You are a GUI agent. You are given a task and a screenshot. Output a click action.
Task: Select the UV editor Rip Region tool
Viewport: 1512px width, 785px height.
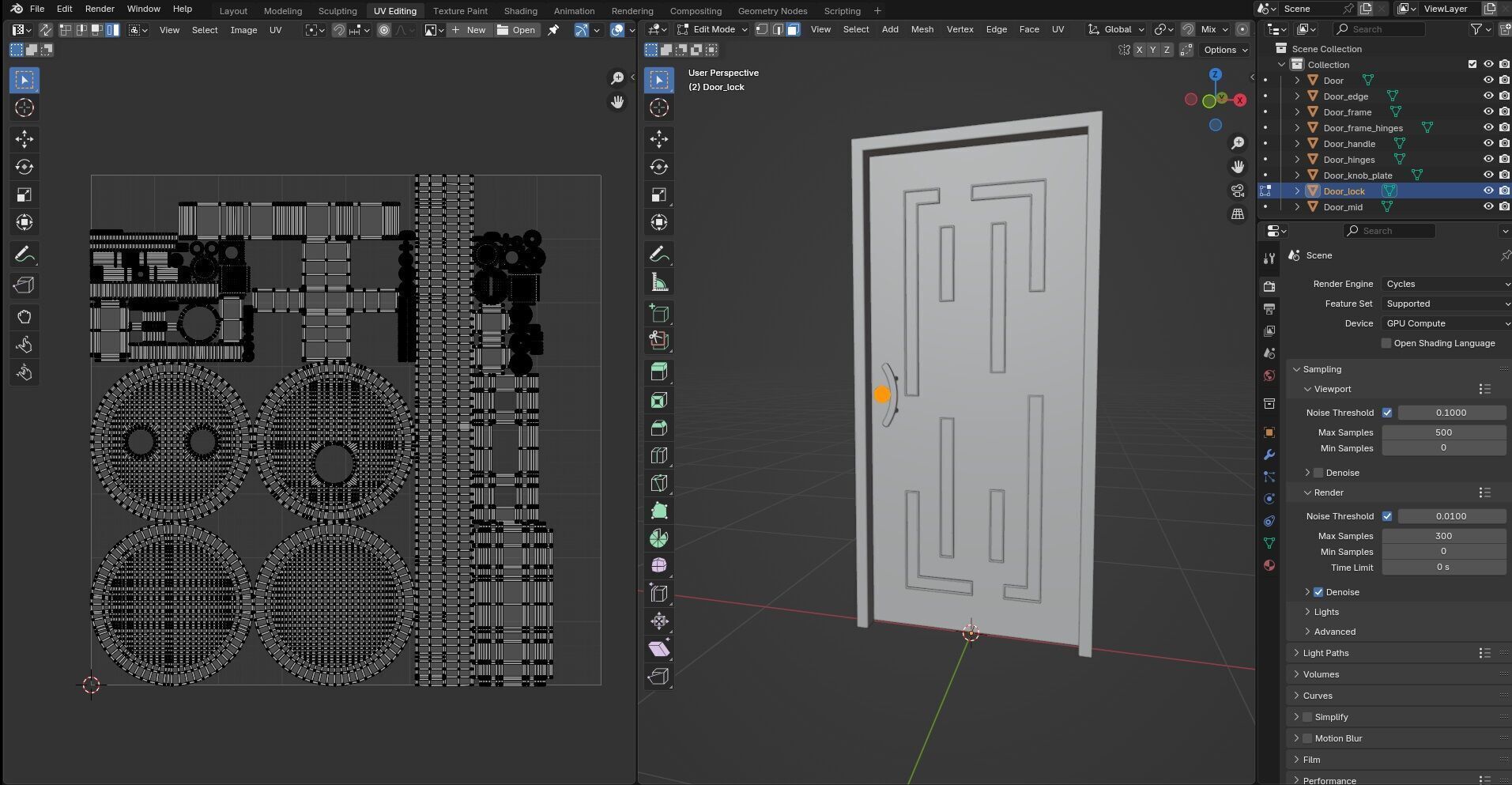(x=25, y=285)
